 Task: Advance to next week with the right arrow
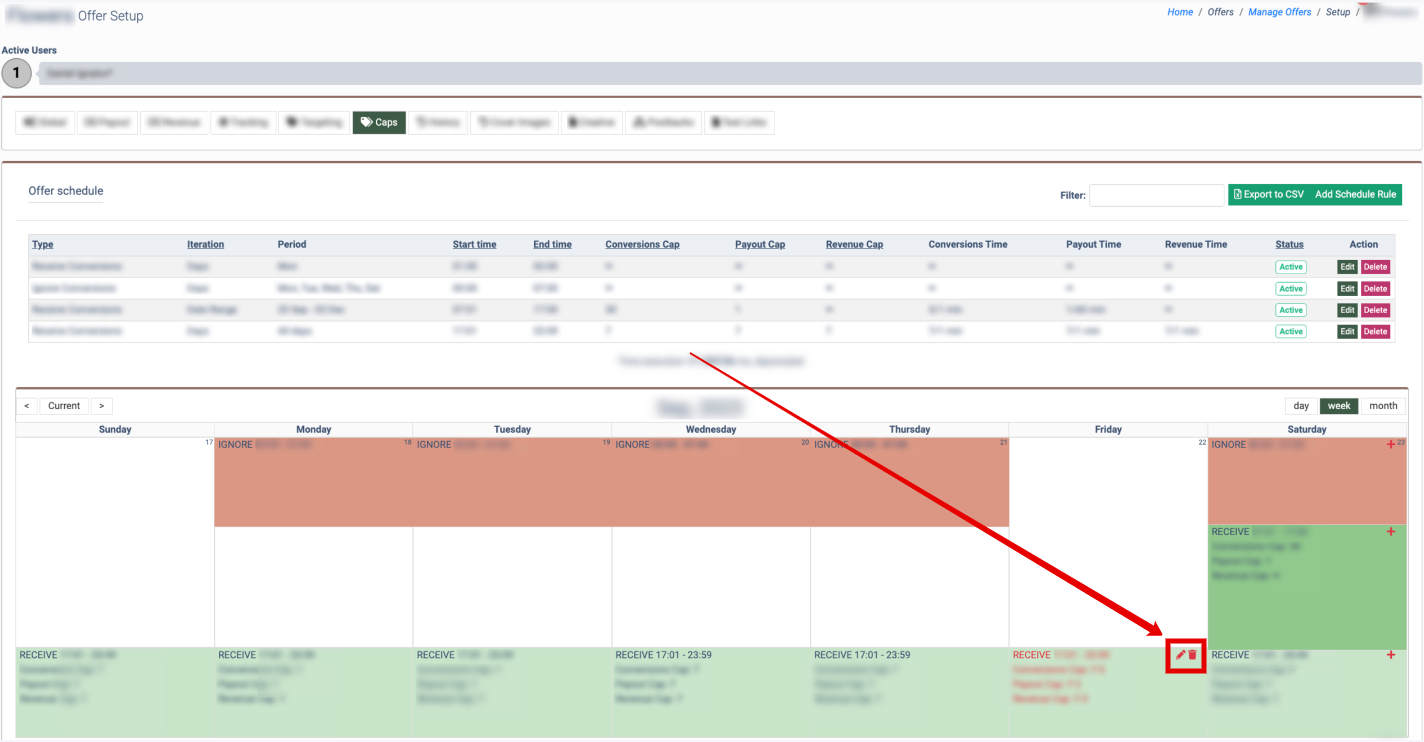point(101,406)
